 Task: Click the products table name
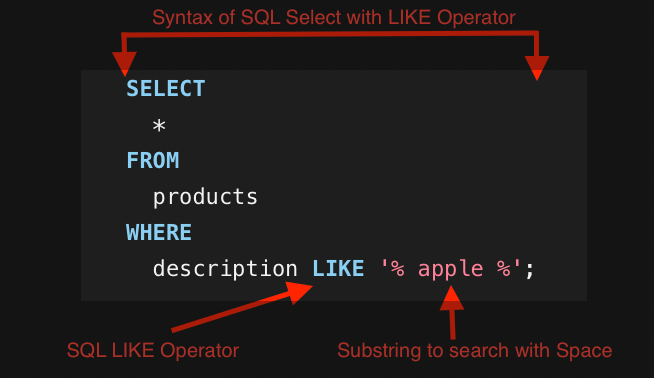click(205, 197)
